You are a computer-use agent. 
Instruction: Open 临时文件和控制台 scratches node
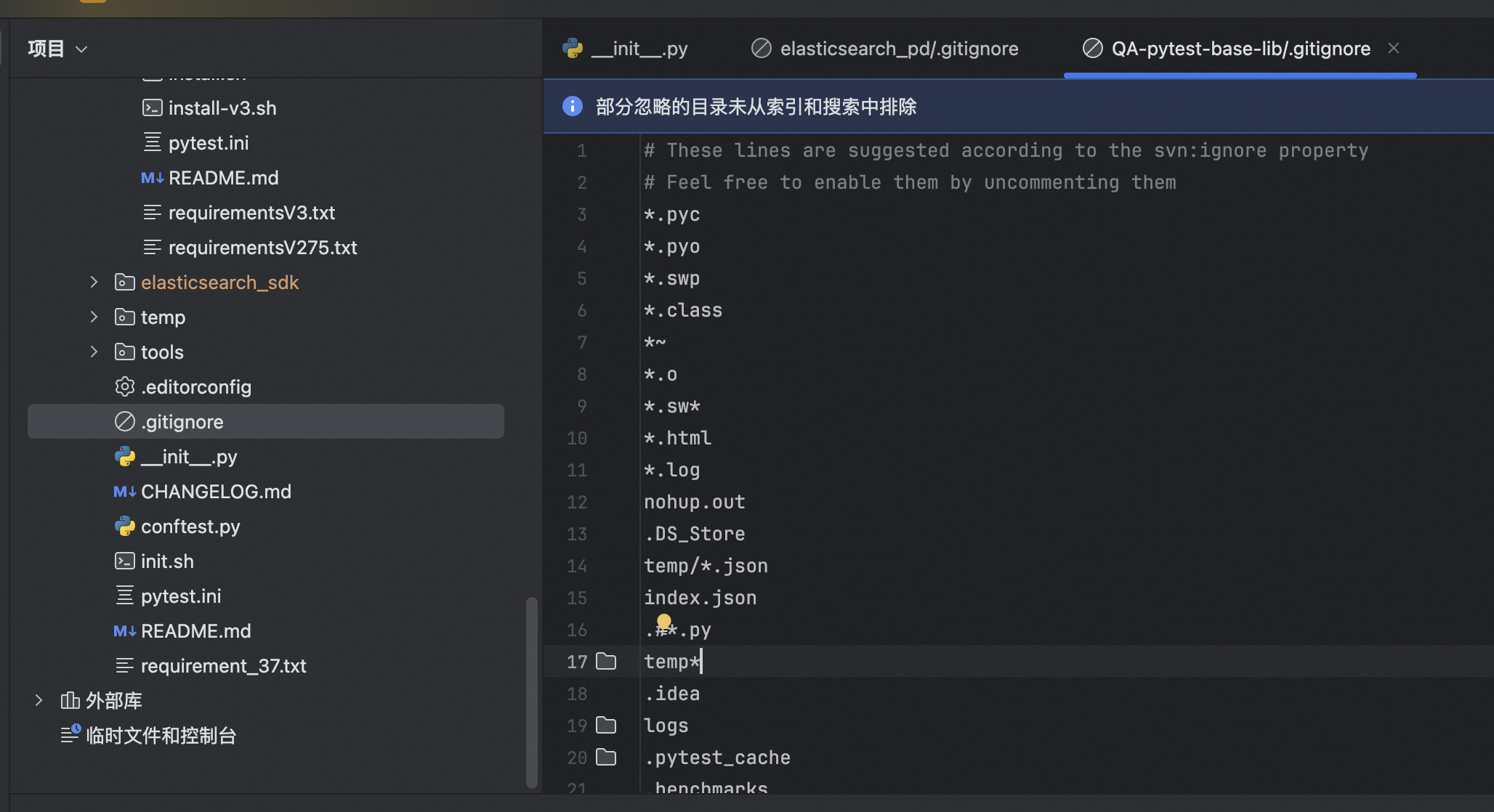(x=161, y=736)
